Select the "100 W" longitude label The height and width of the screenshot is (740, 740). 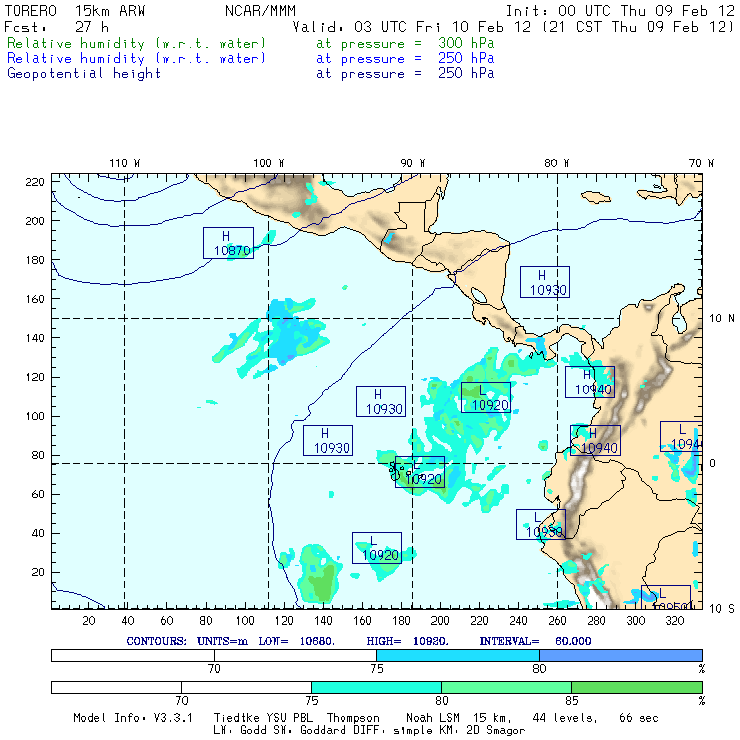[269, 163]
